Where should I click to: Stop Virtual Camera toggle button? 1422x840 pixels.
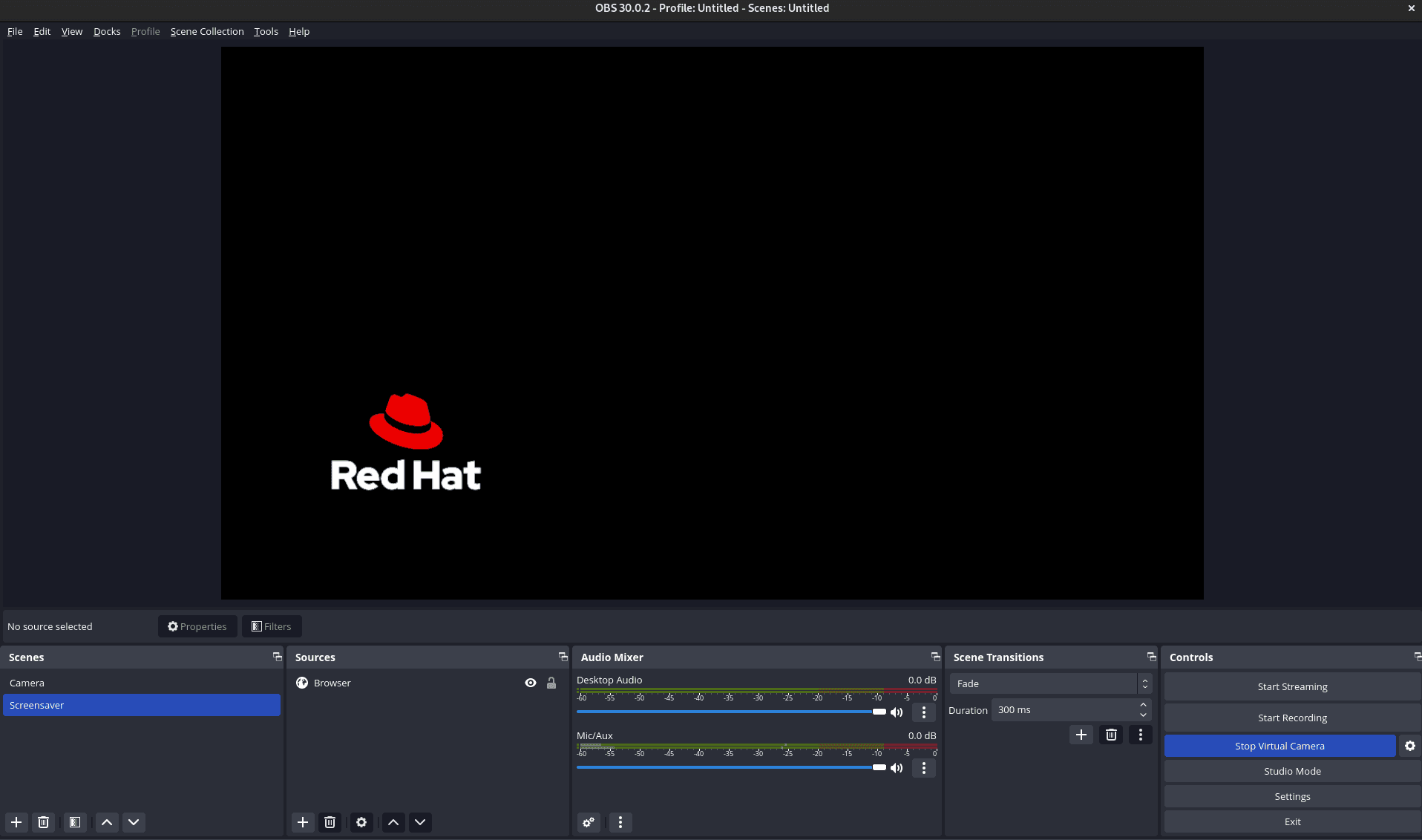(x=1280, y=746)
